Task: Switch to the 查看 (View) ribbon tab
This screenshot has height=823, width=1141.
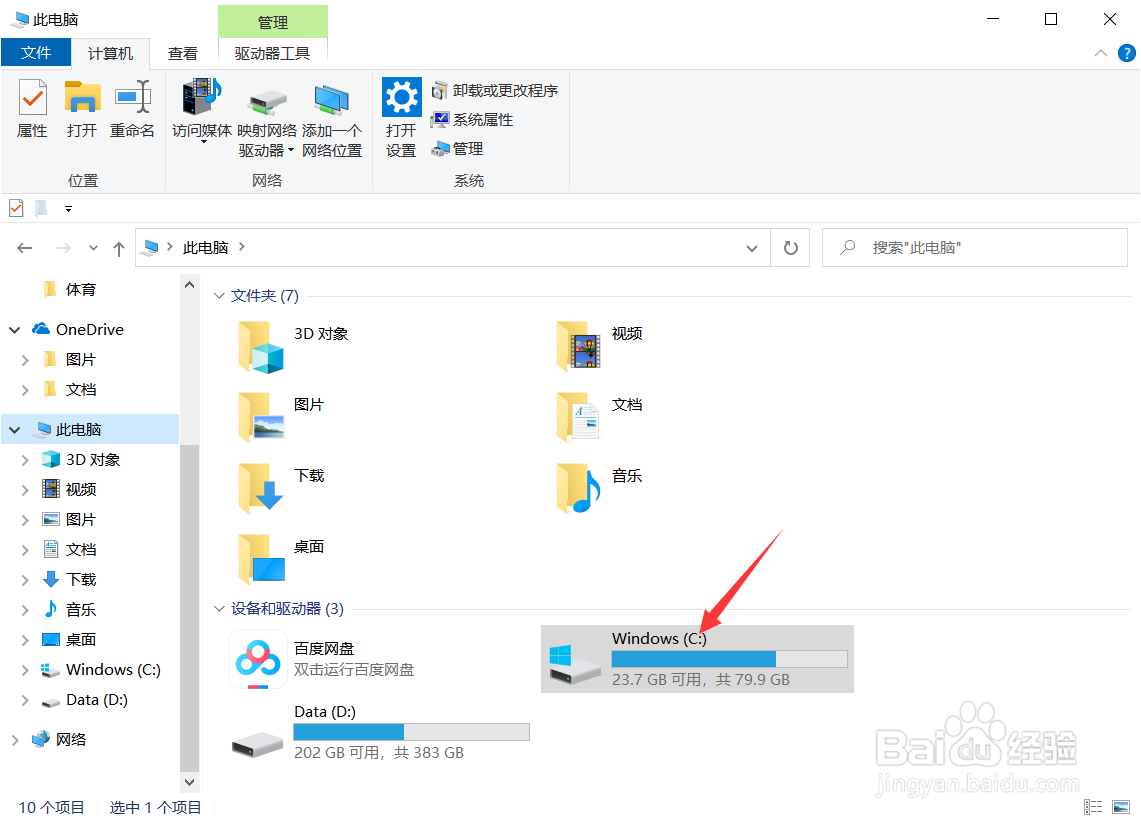Action: coord(182,53)
